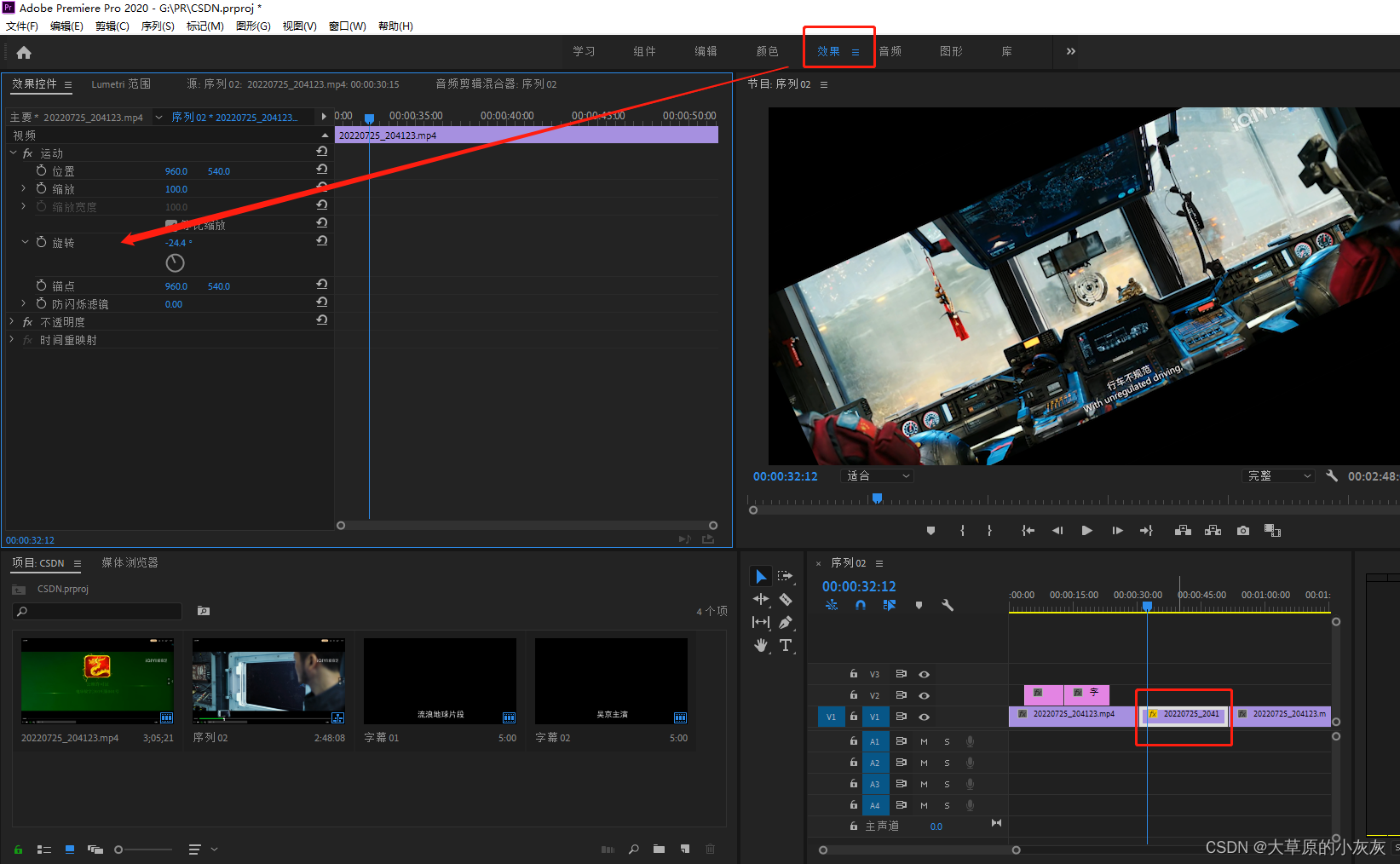Click Mark In button in Program monitor

coord(962,531)
